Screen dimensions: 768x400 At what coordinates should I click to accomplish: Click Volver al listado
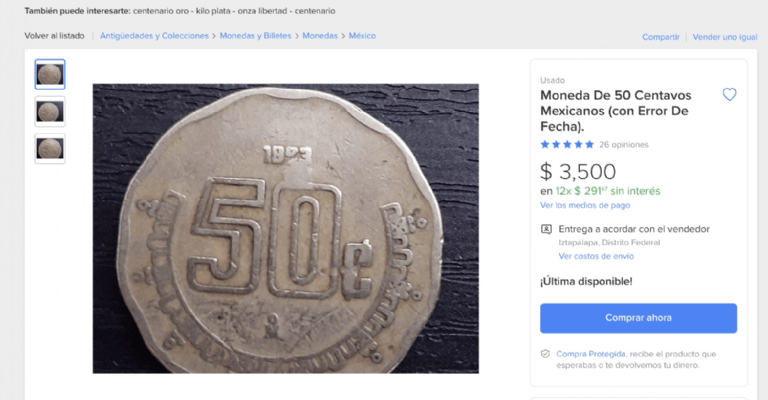pos(54,36)
